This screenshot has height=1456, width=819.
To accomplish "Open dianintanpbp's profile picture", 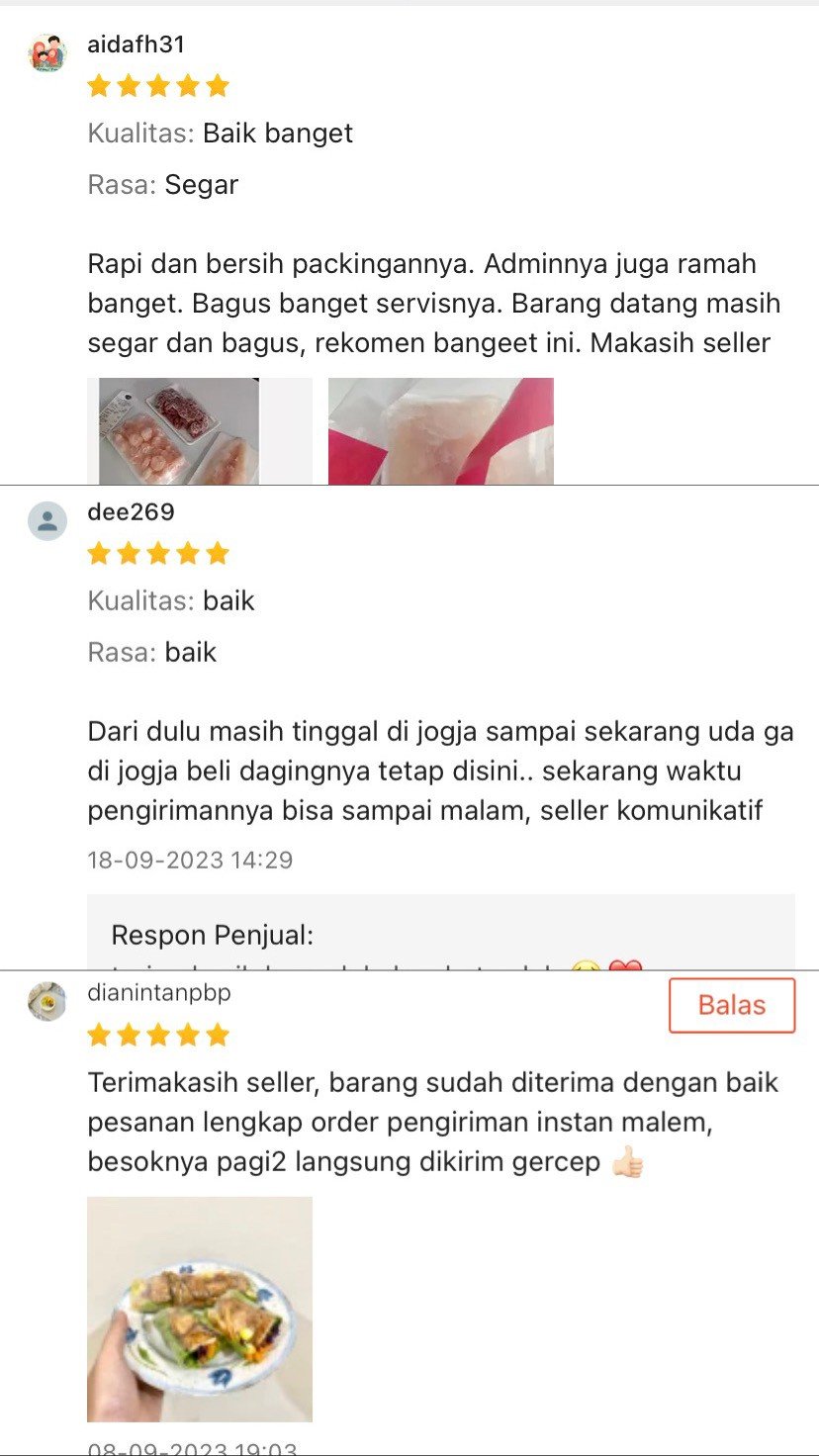I will tap(46, 1001).
